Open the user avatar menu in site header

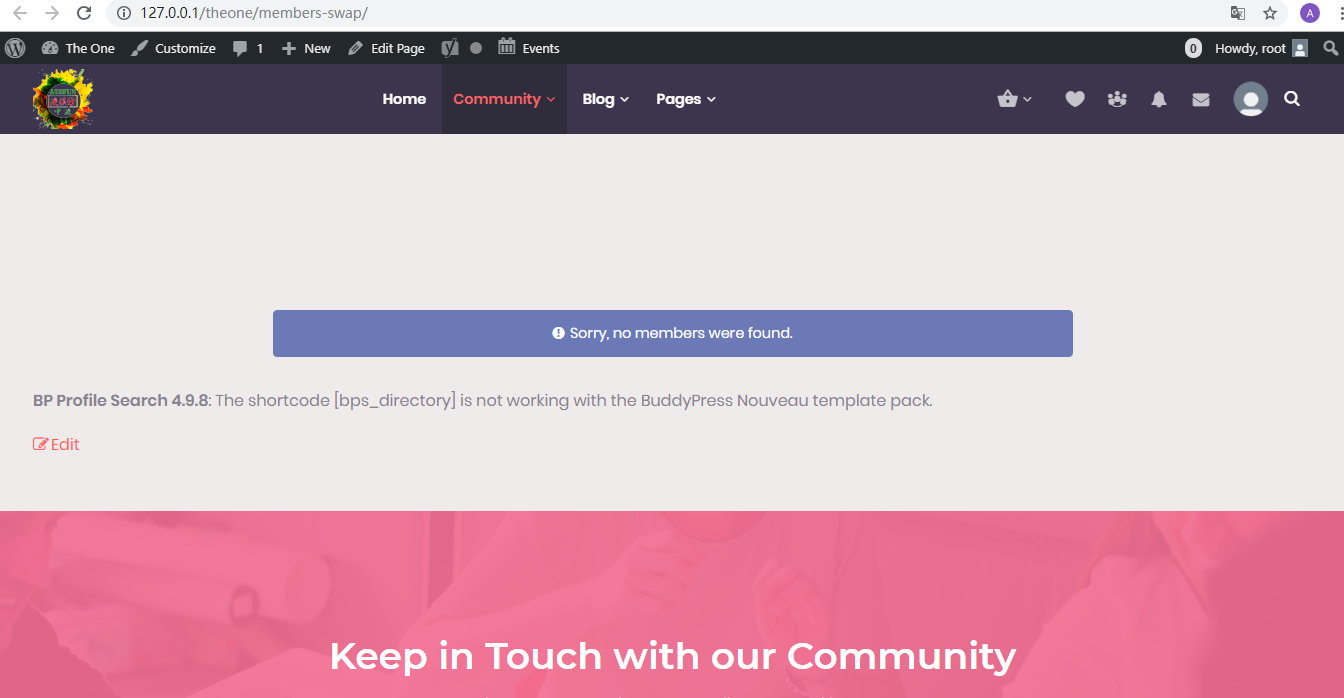click(x=1251, y=99)
